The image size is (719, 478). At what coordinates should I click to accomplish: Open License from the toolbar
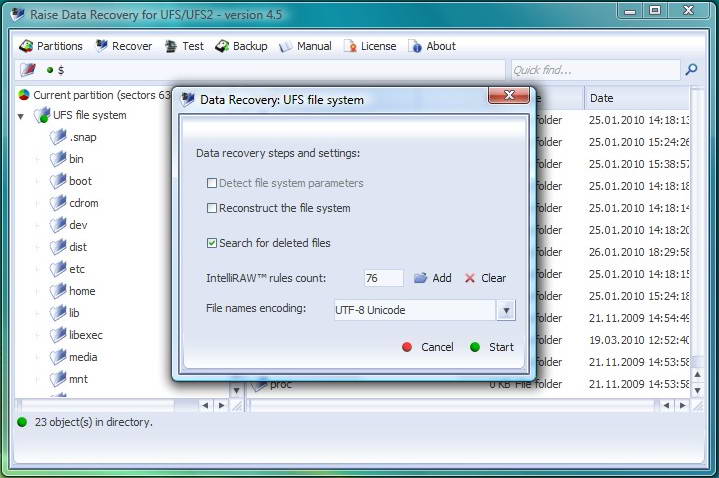pos(370,46)
